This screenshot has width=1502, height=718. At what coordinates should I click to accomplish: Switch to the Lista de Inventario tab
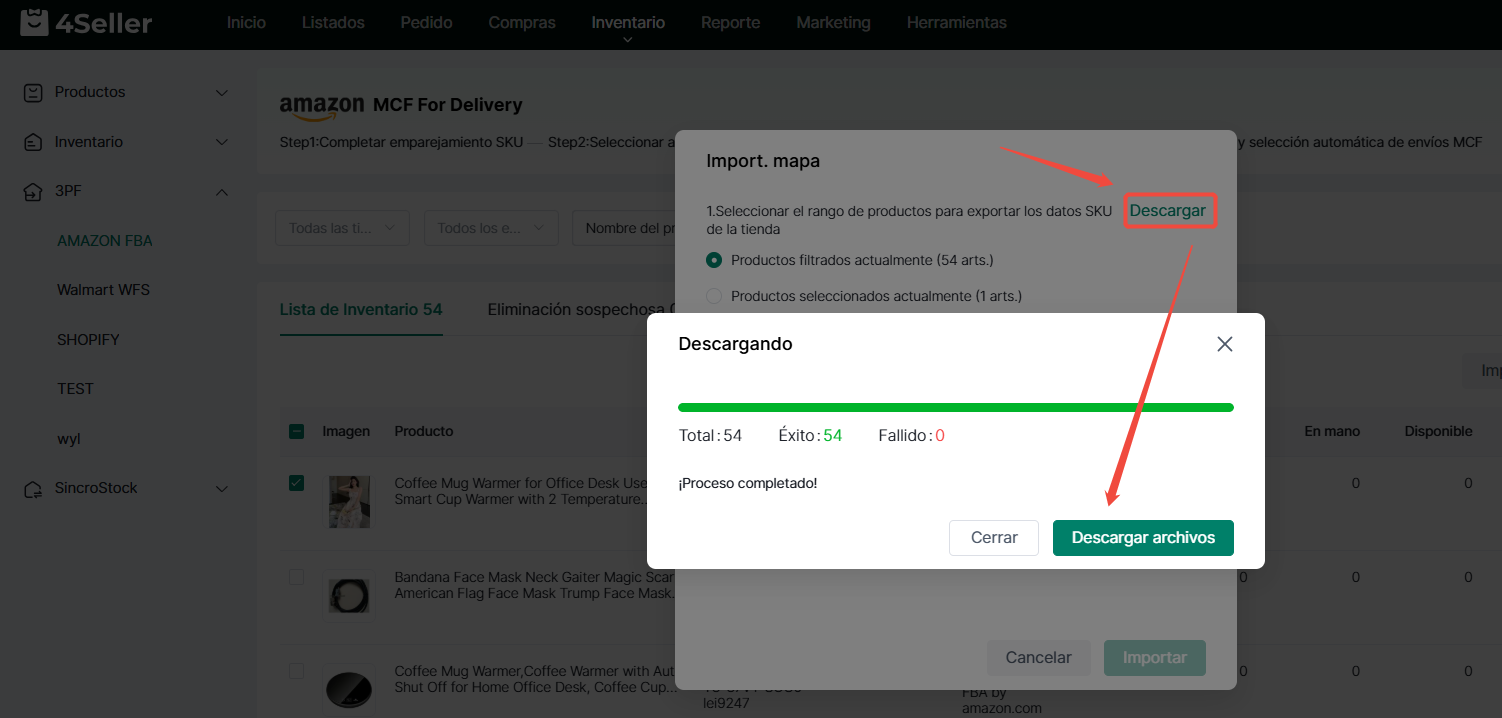(x=360, y=309)
